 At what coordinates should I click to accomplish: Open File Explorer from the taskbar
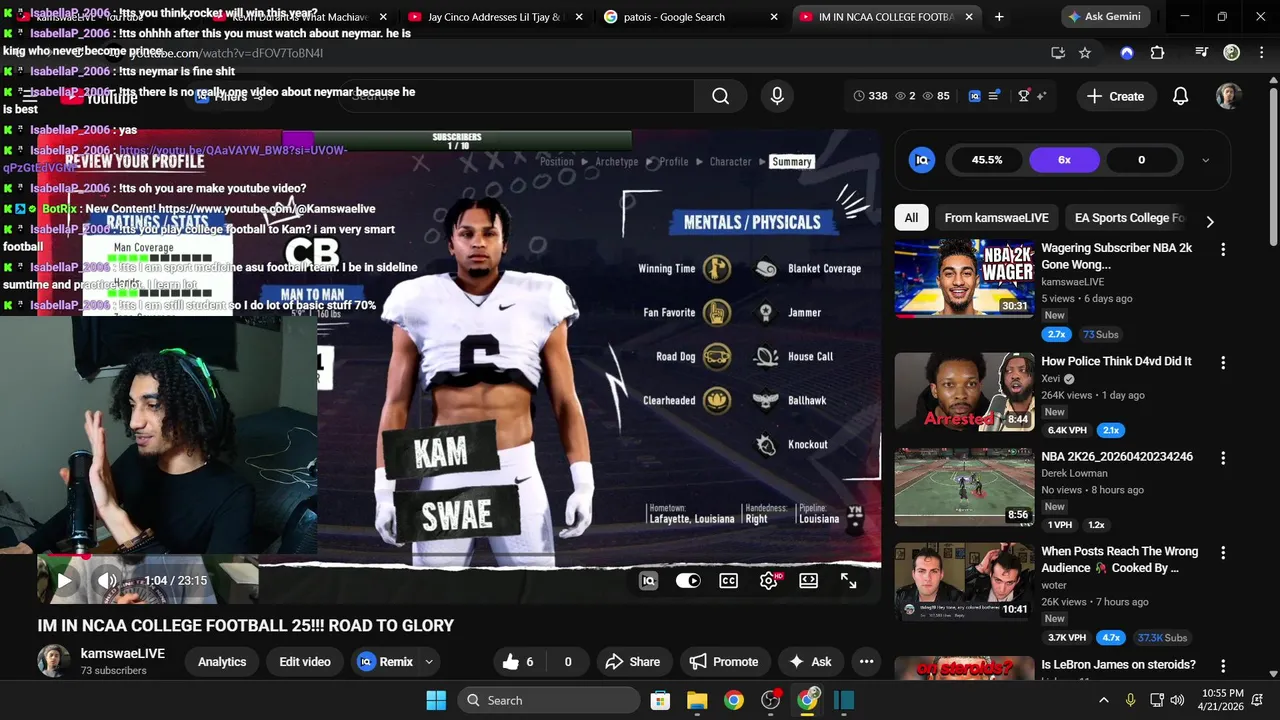click(x=697, y=700)
